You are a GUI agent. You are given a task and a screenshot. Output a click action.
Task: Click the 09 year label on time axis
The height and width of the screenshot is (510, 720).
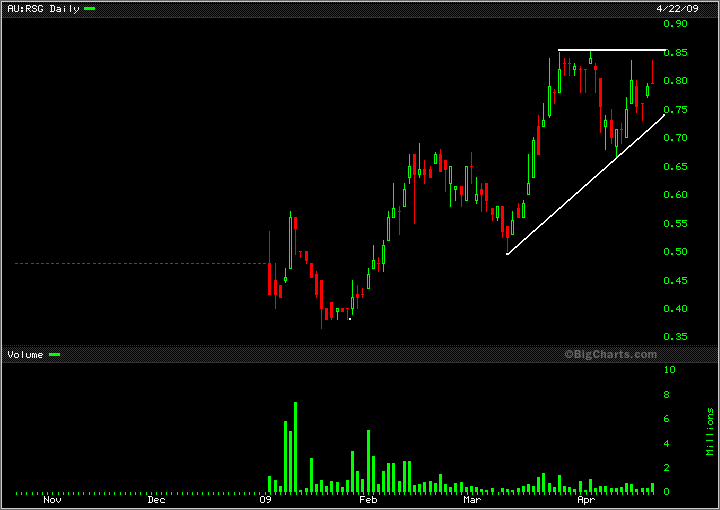click(x=266, y=500)
